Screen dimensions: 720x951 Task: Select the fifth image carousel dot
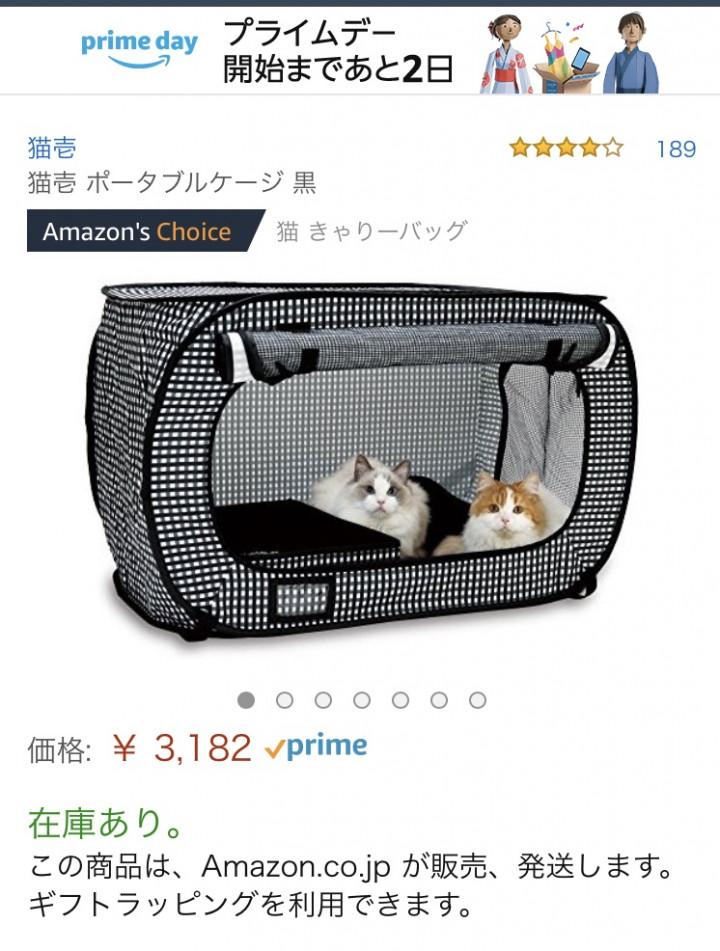(400, 701)
